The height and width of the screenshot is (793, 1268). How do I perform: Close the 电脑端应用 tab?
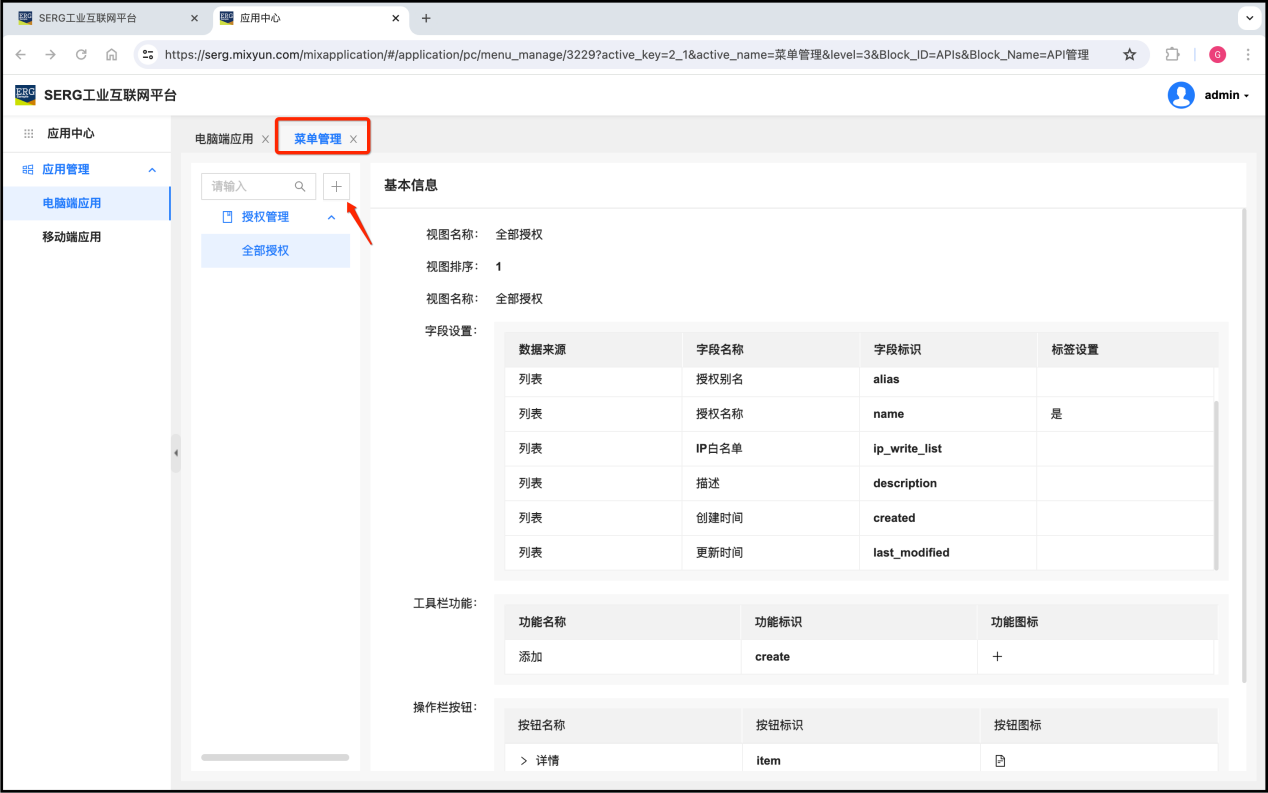click(265, 140)
